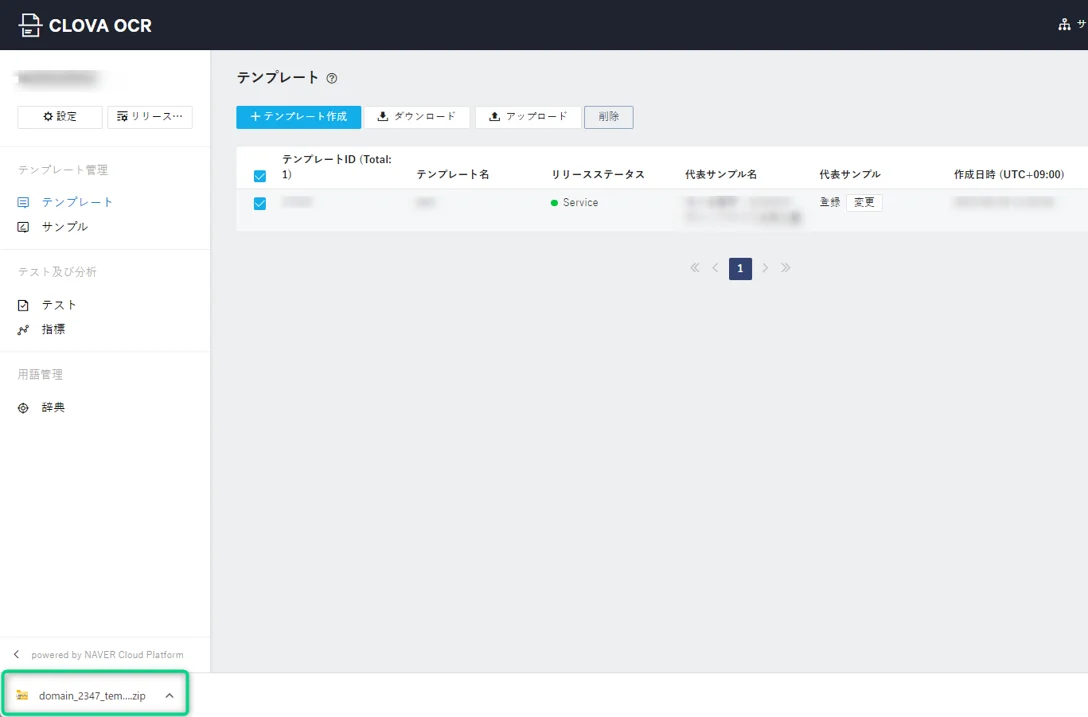Collapse the sidebar with the left chevron
The width and height of the screenshot is (1088, 717).
tap(16, 655)
